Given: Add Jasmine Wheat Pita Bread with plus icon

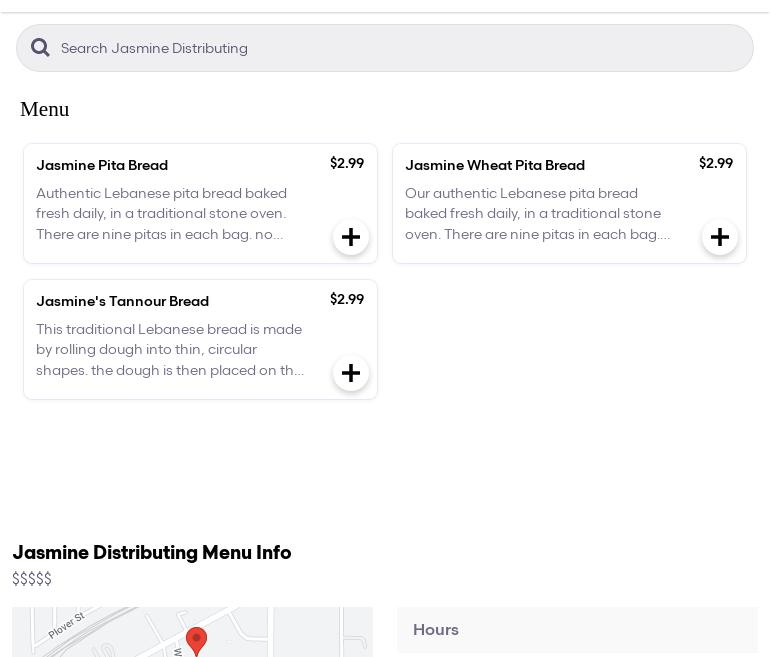Looking at the screenshot, I should point(720,237).
